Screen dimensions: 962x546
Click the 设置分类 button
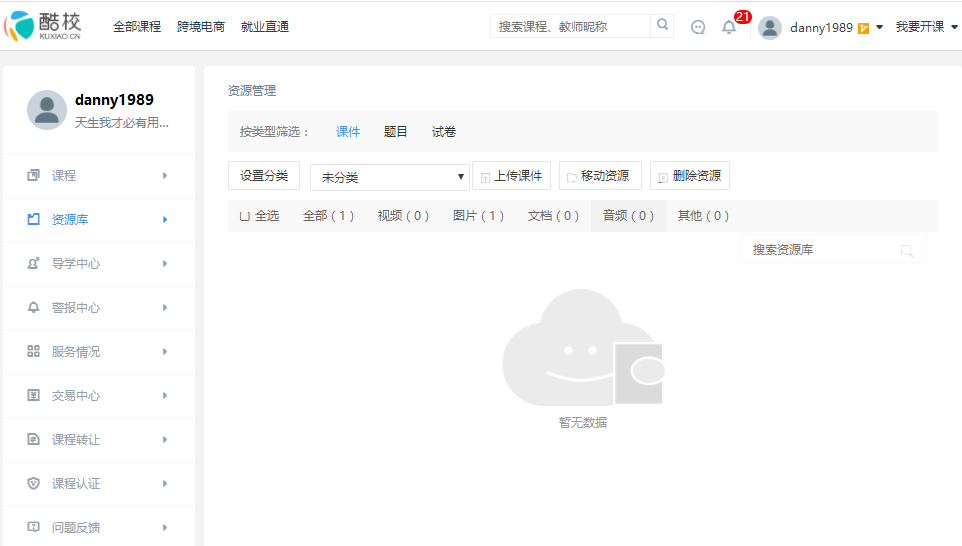(264, 175)
